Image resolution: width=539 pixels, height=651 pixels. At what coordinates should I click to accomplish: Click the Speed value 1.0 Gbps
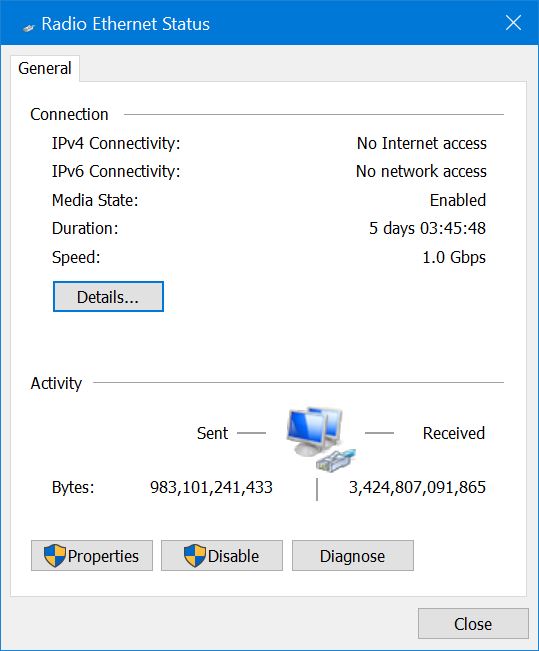click(x=454, y=257)
